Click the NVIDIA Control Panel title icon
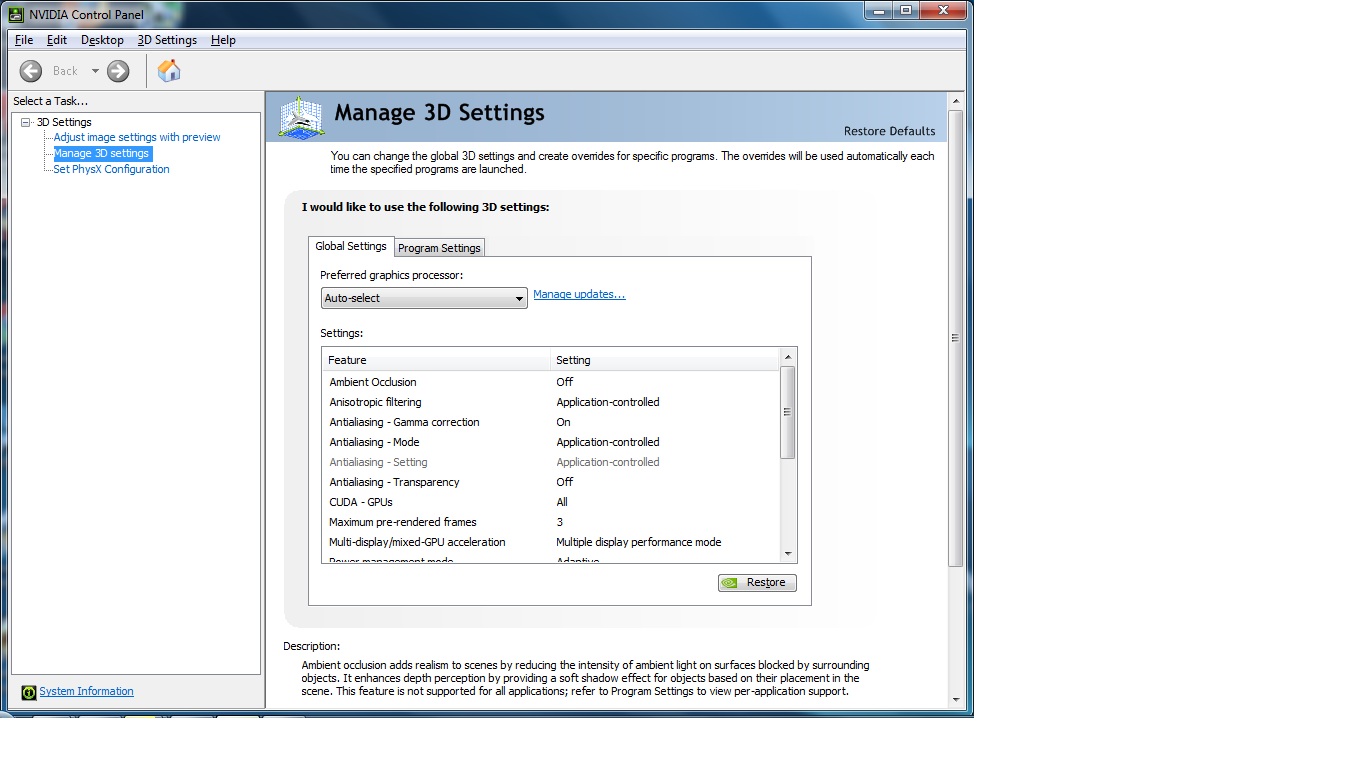 [16, 14]
